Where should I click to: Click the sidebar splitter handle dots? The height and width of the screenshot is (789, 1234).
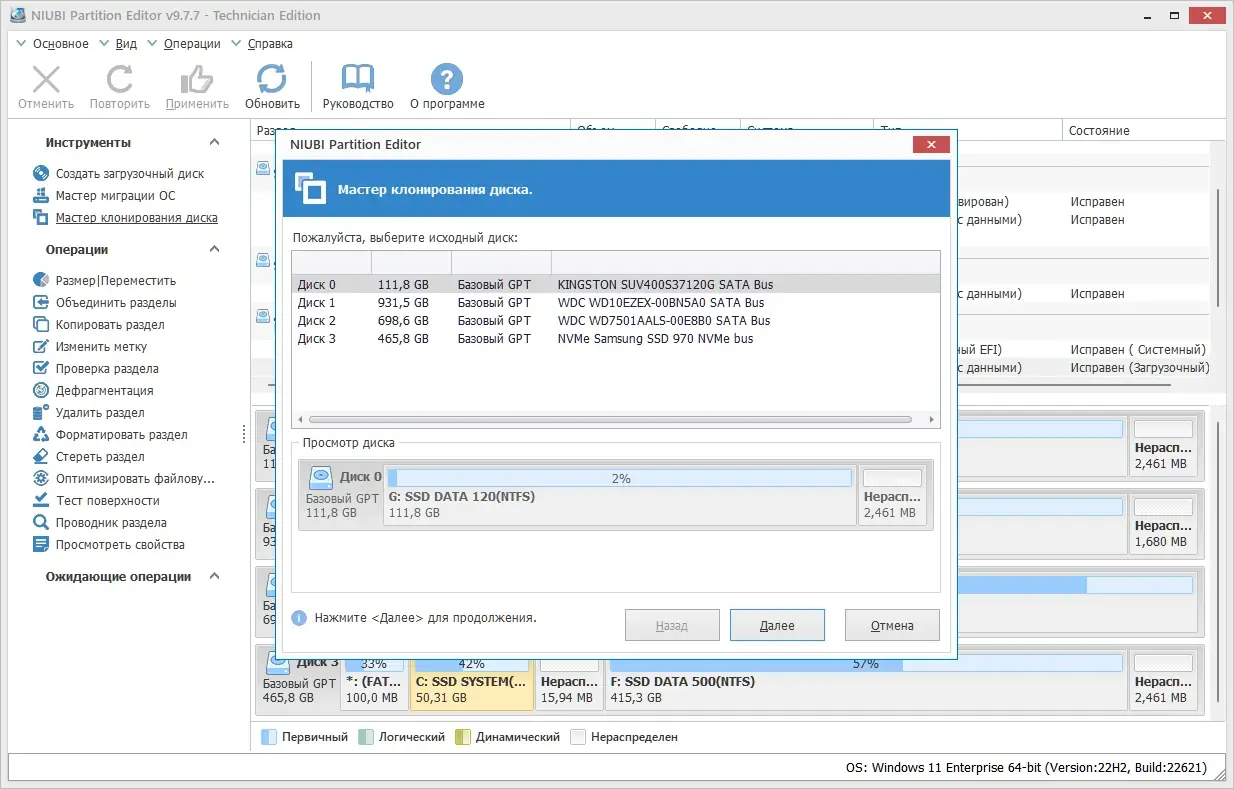click(244, 435)
